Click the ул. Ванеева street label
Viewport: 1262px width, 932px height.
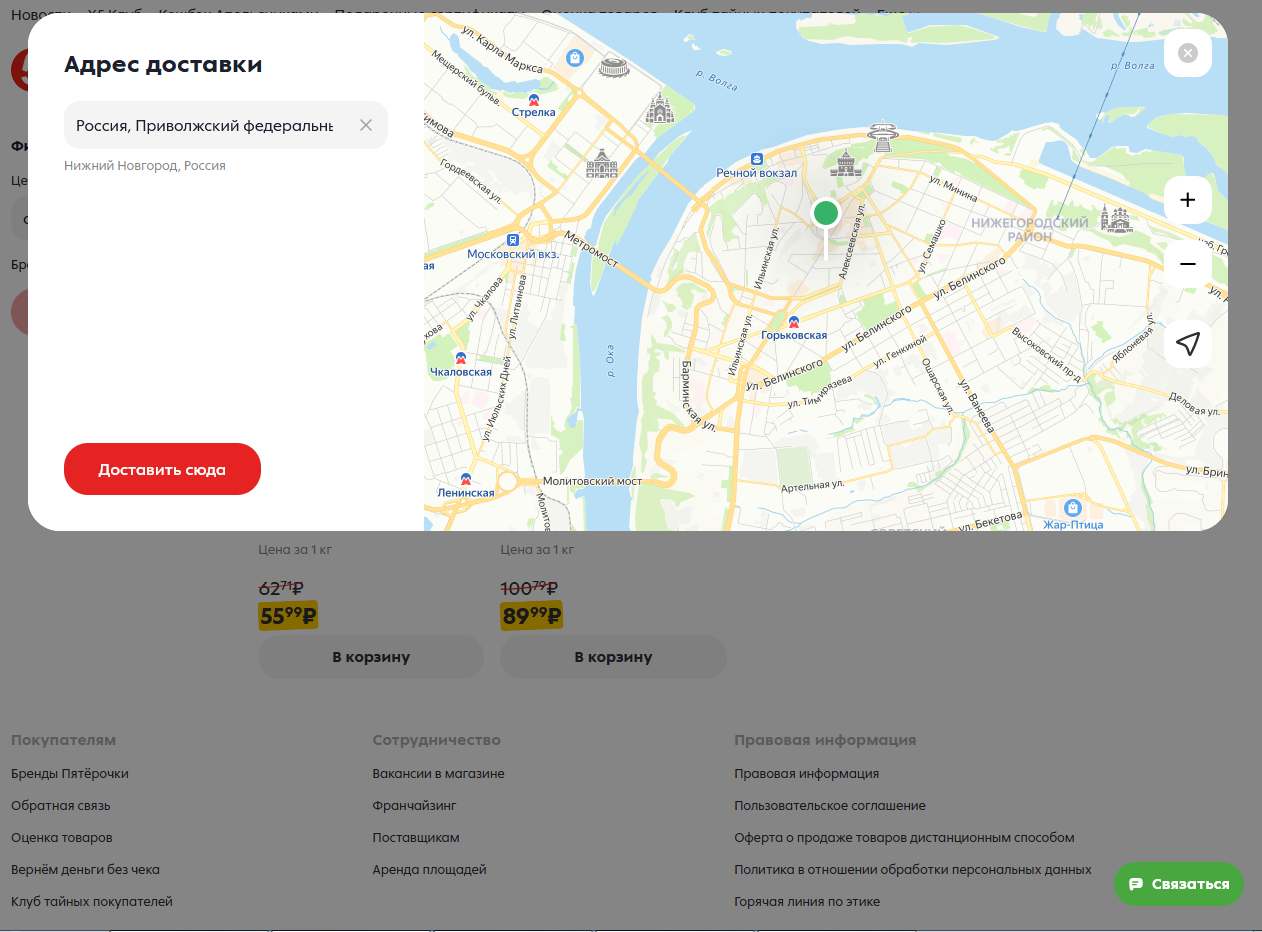tap(976, 405)
